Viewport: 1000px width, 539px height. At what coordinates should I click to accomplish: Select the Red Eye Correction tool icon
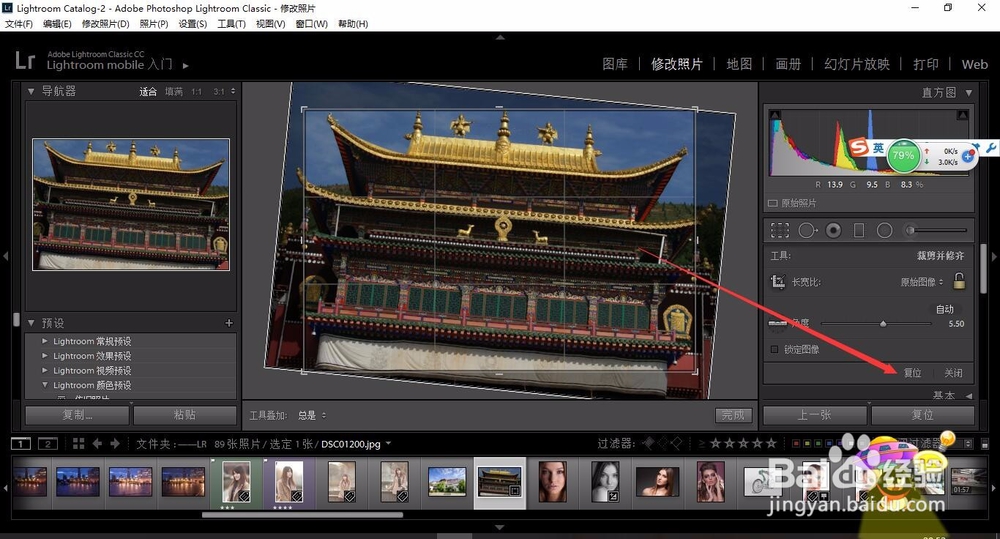pyautogui.click(x=833, y=230)
